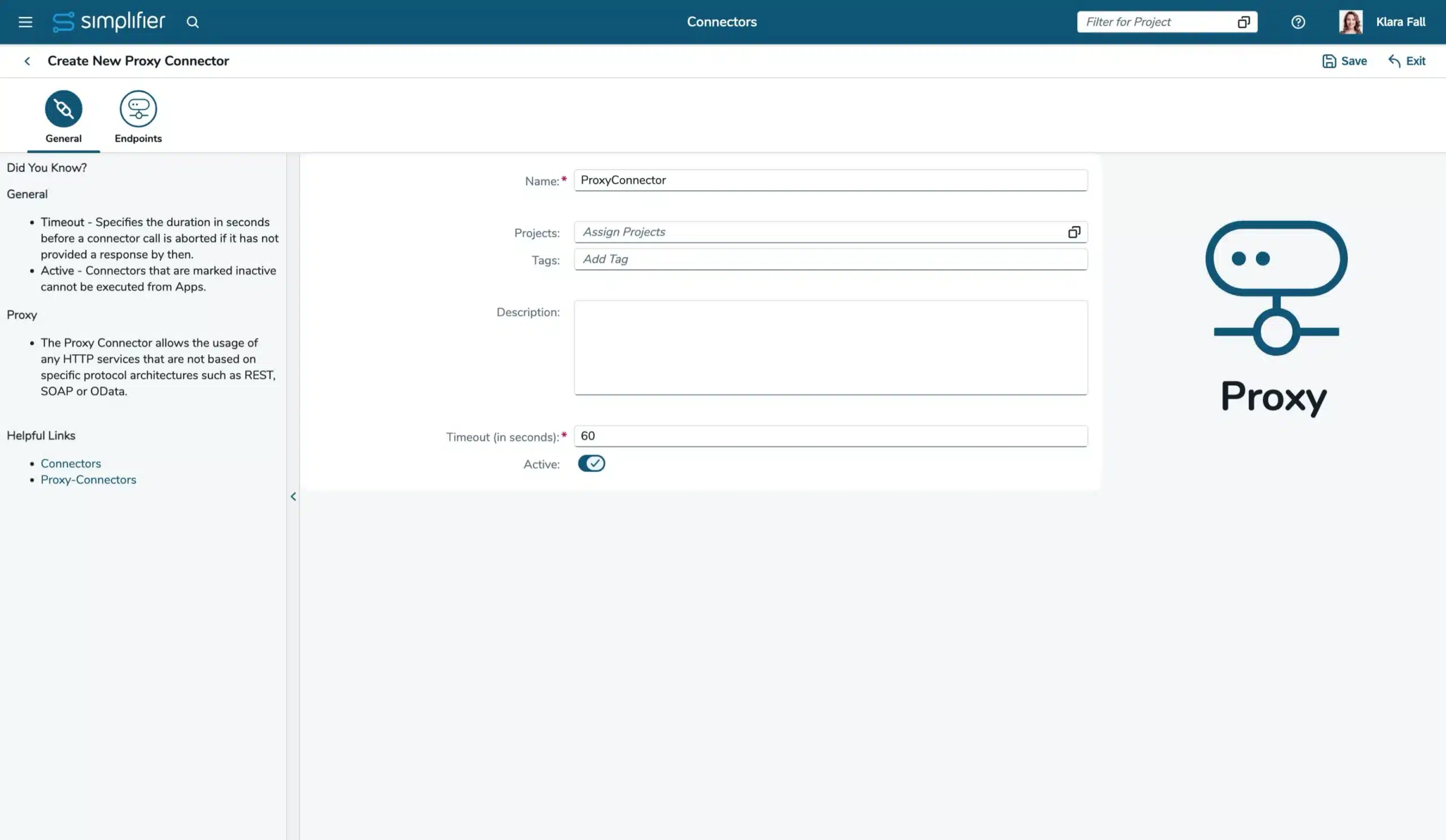Click the Description text area
1446x840 pixels.
click(830, 348)
